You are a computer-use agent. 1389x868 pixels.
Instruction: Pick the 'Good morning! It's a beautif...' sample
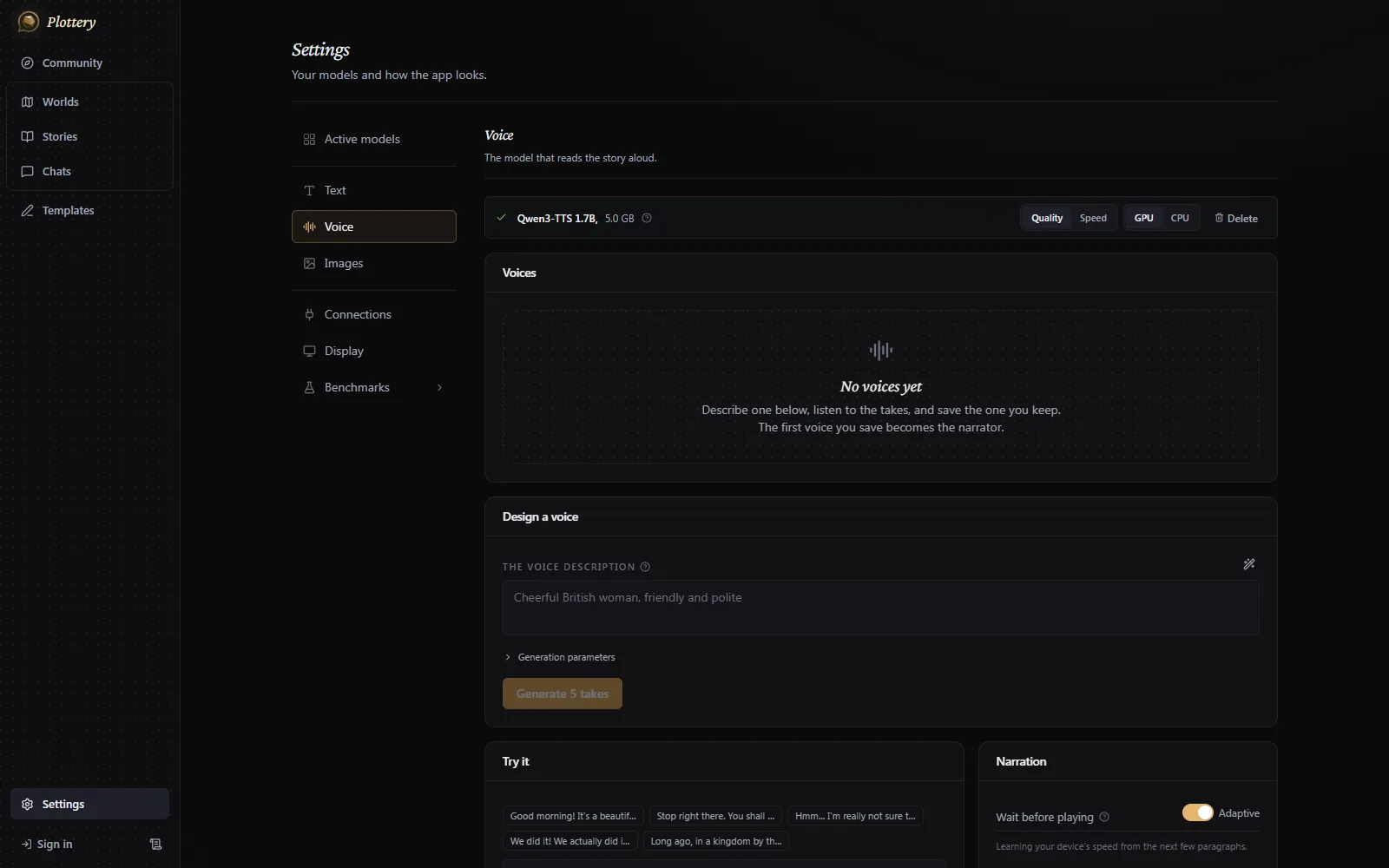573,816
